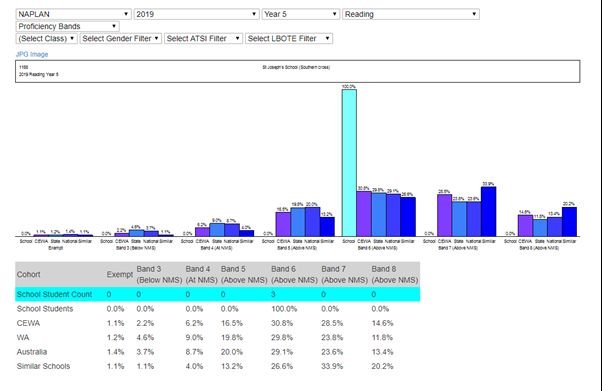Screen dimensions: 602x391
Task: Click the Australia Exempt value 1.4%
Action: coord(116,352)
